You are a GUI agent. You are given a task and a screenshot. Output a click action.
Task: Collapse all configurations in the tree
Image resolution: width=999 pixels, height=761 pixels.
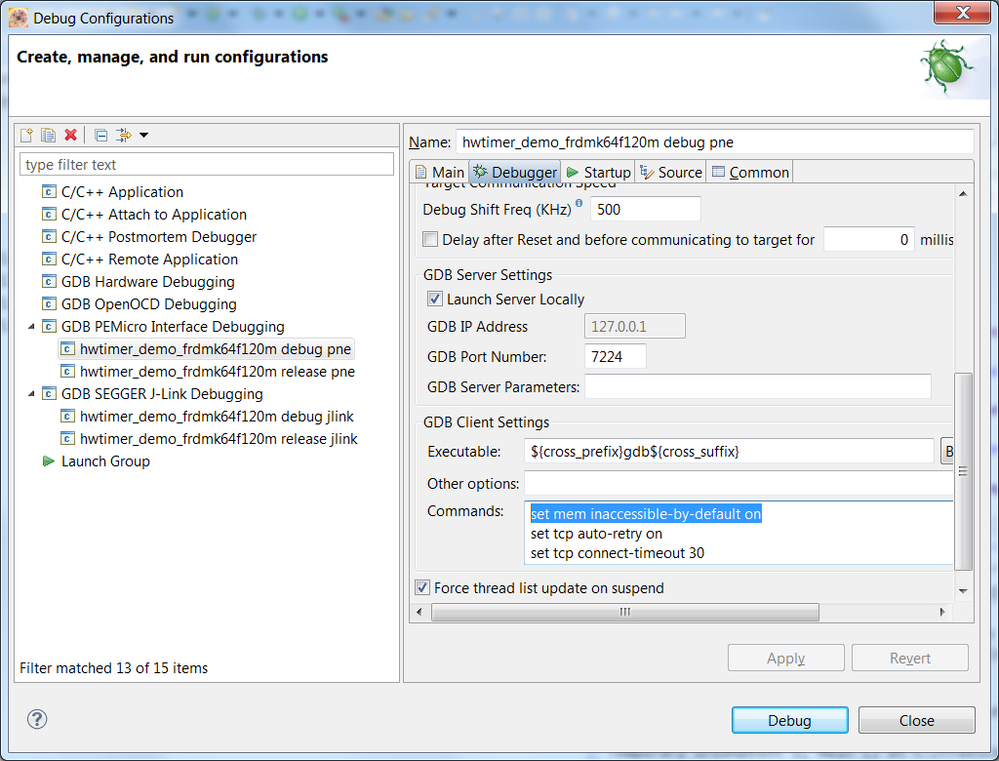tap(101, 135)
